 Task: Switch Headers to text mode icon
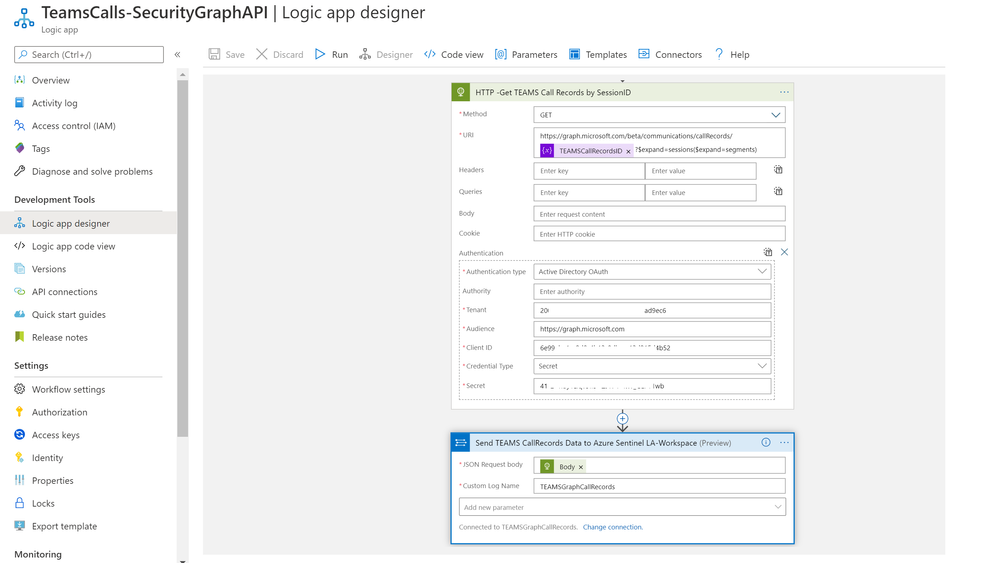tap(778, 170)
